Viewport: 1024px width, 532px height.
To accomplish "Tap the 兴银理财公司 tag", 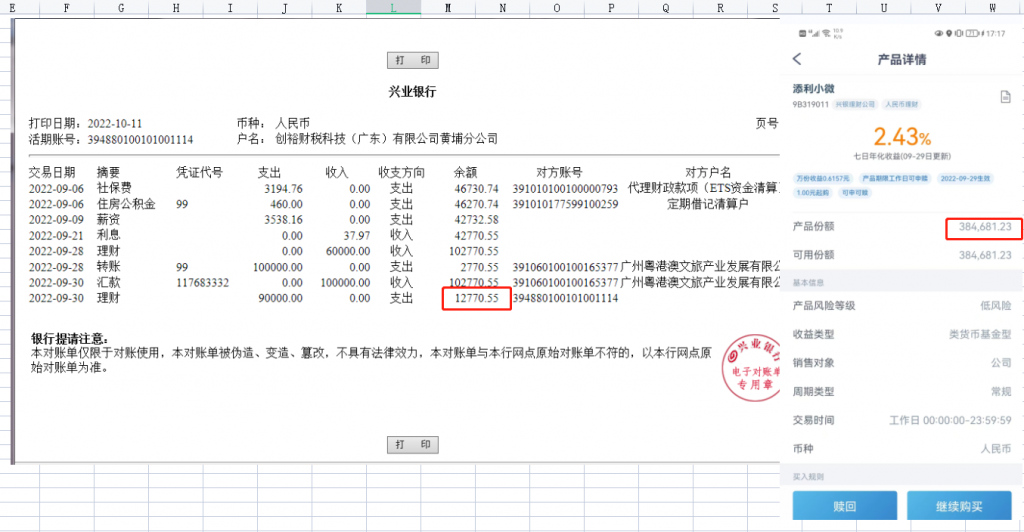I will (x=855, y=104).
